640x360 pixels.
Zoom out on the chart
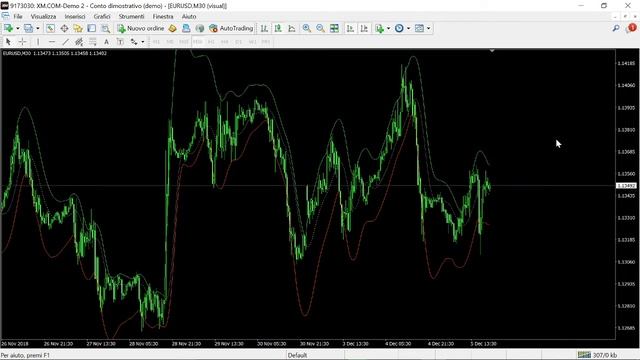click(320, 28)
